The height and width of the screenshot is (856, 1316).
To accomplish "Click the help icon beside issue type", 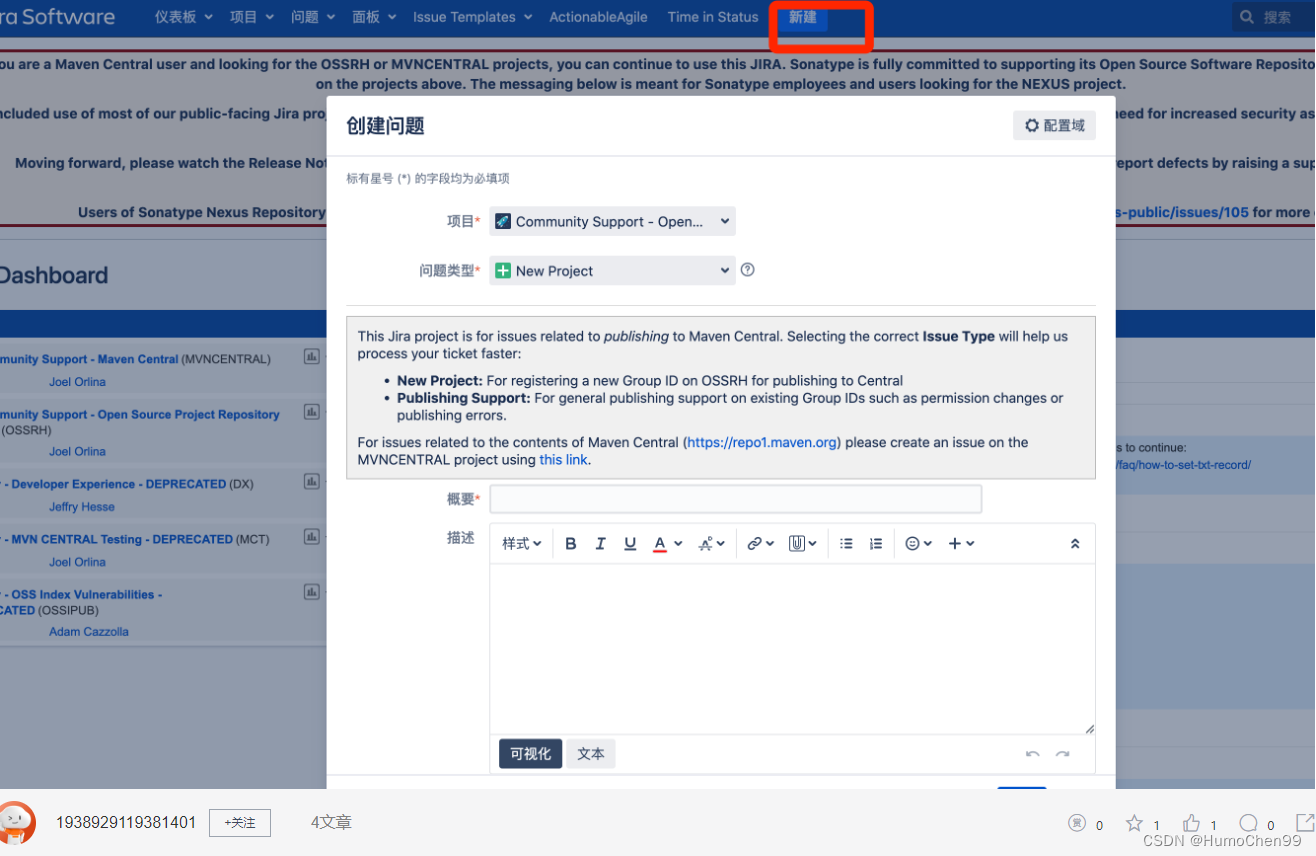I will click(747, 270).
